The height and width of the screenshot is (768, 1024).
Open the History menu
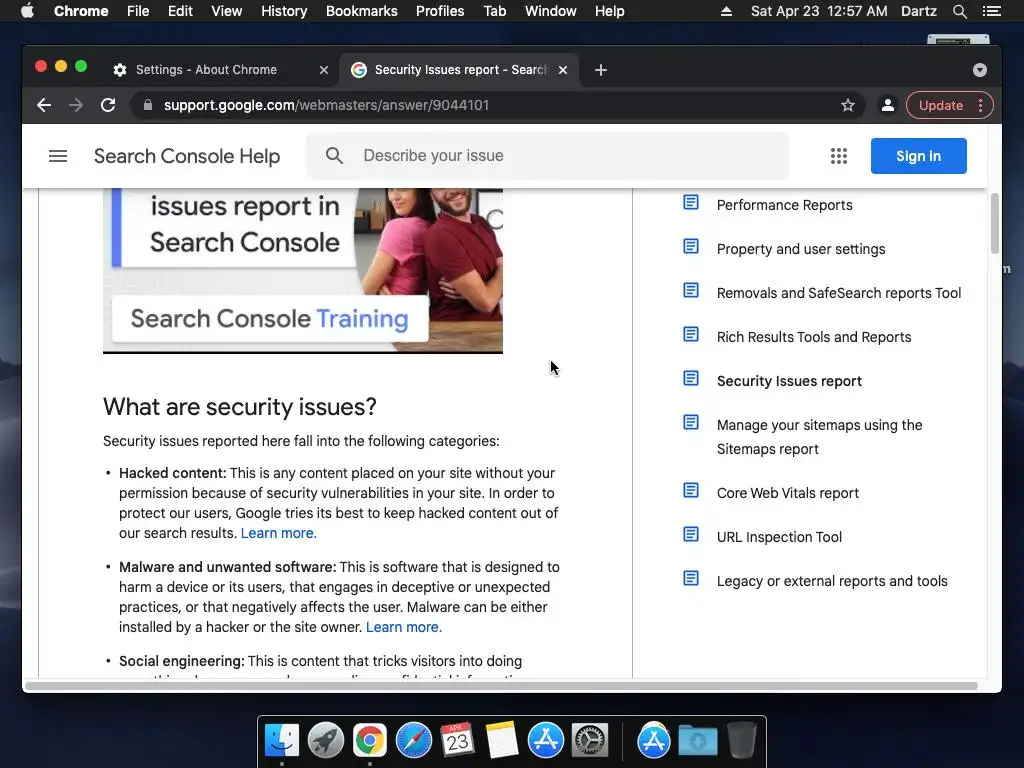point(284,11)
